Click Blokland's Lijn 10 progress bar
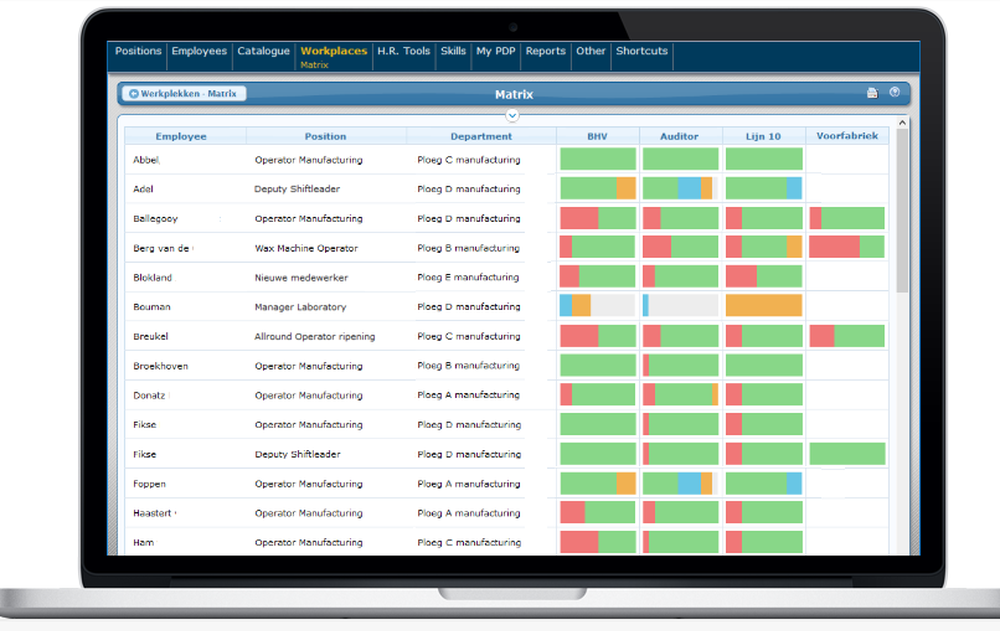1000x631 pixels. pyautogui.click(x=763, y=276)
